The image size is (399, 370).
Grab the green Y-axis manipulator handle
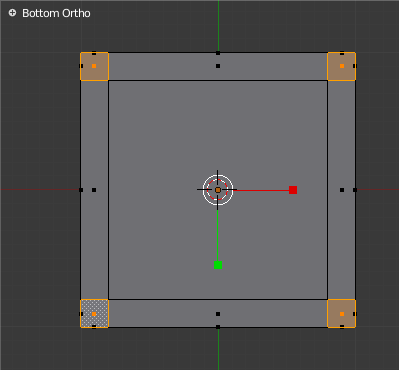(218, 265)
